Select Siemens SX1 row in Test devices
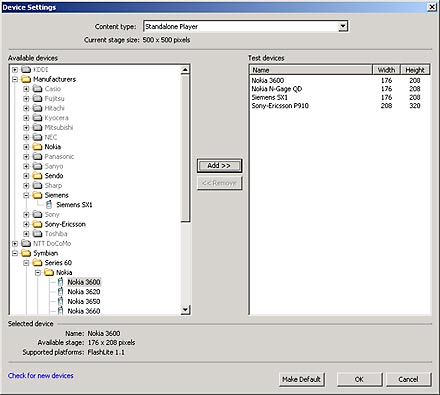This screenshot has width=440, height=395. [x=340, y=97]
